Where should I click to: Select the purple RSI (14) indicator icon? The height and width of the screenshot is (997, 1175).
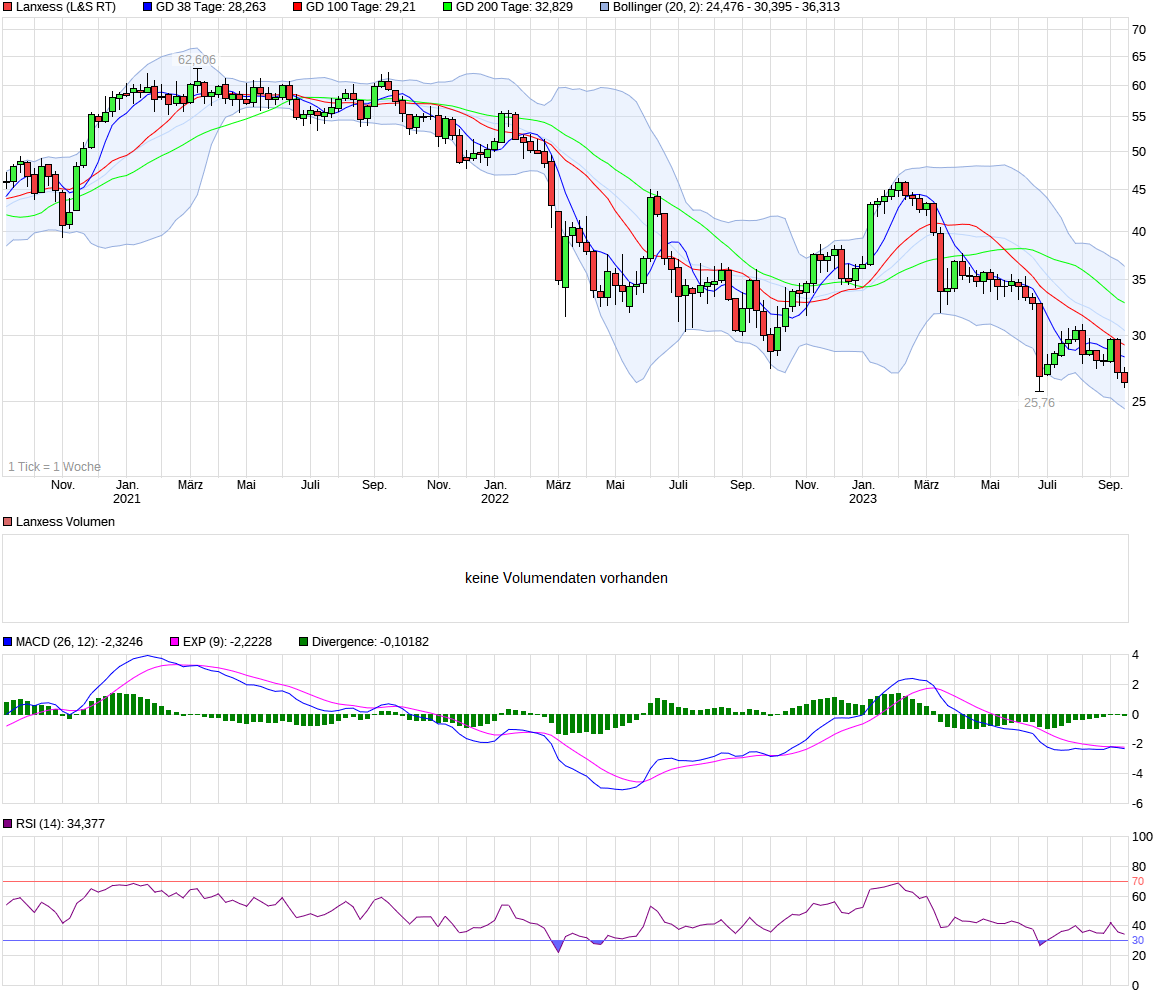[9, 822]
